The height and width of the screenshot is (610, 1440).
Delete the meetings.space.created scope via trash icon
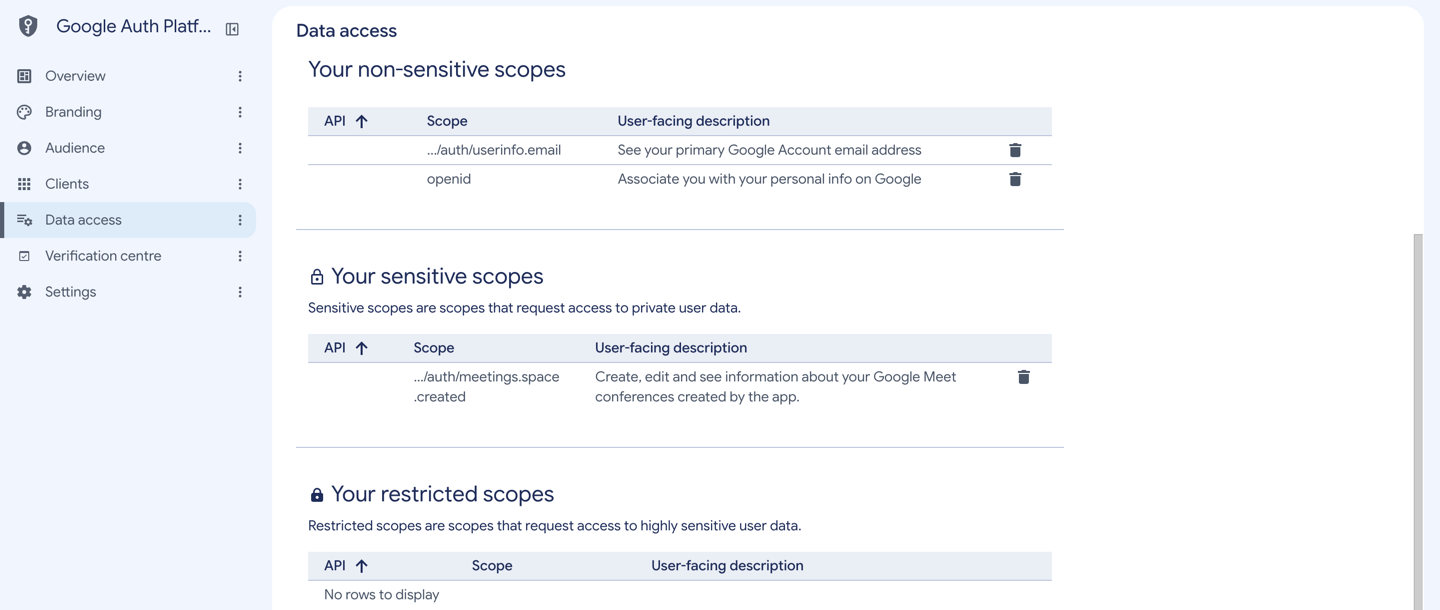click(x=1024, y=377)
